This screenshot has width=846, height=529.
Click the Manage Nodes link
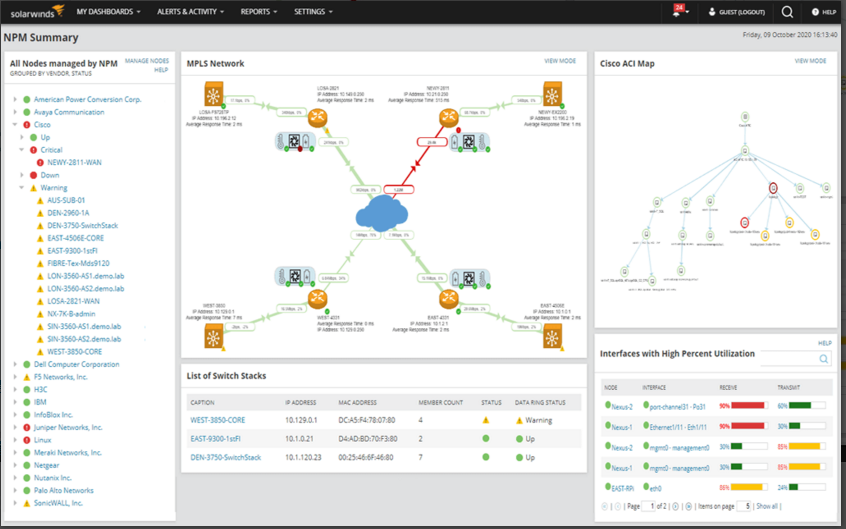(147, 61)
